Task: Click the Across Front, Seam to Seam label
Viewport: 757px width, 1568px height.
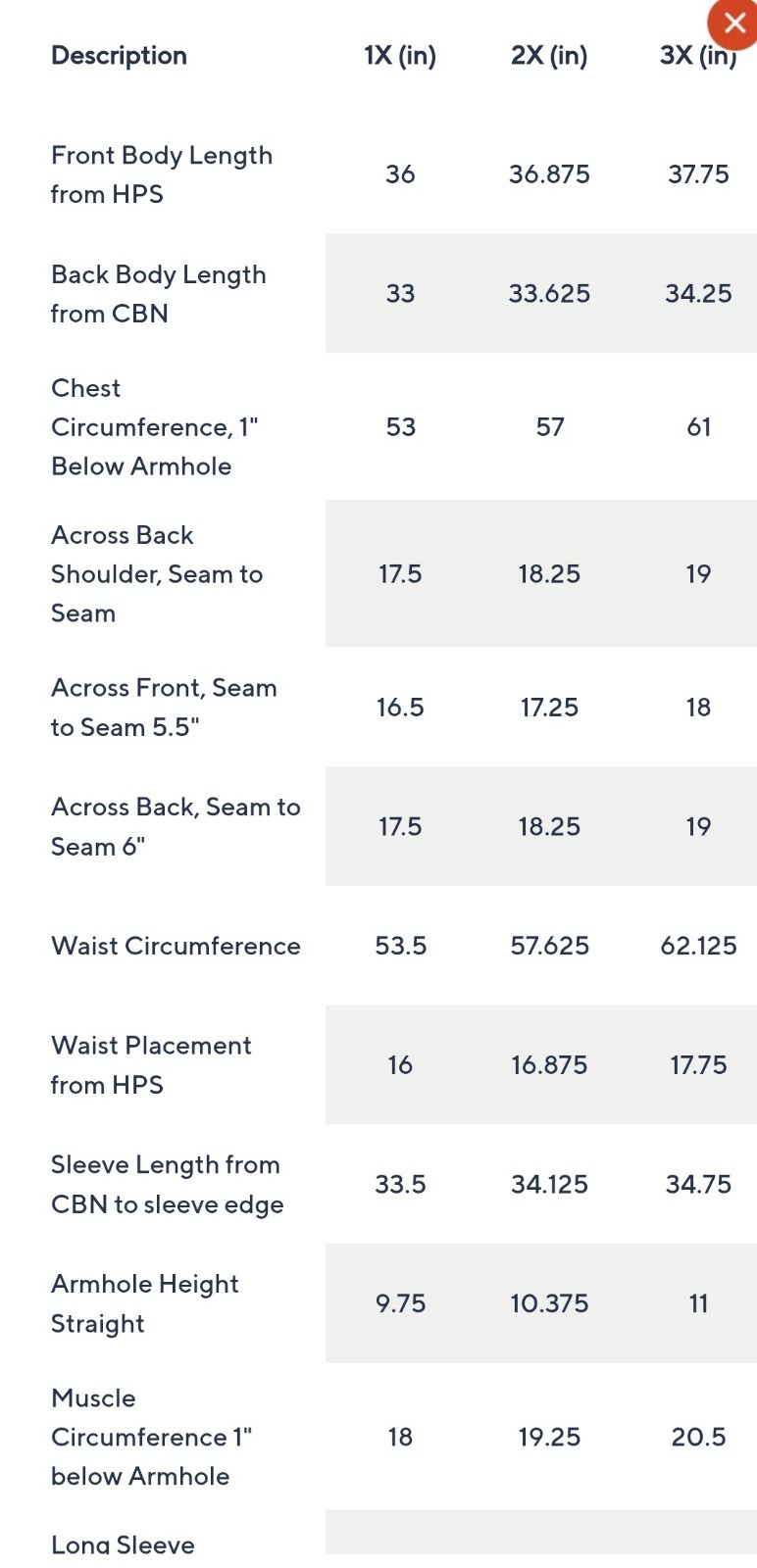Action: point(163,708)
